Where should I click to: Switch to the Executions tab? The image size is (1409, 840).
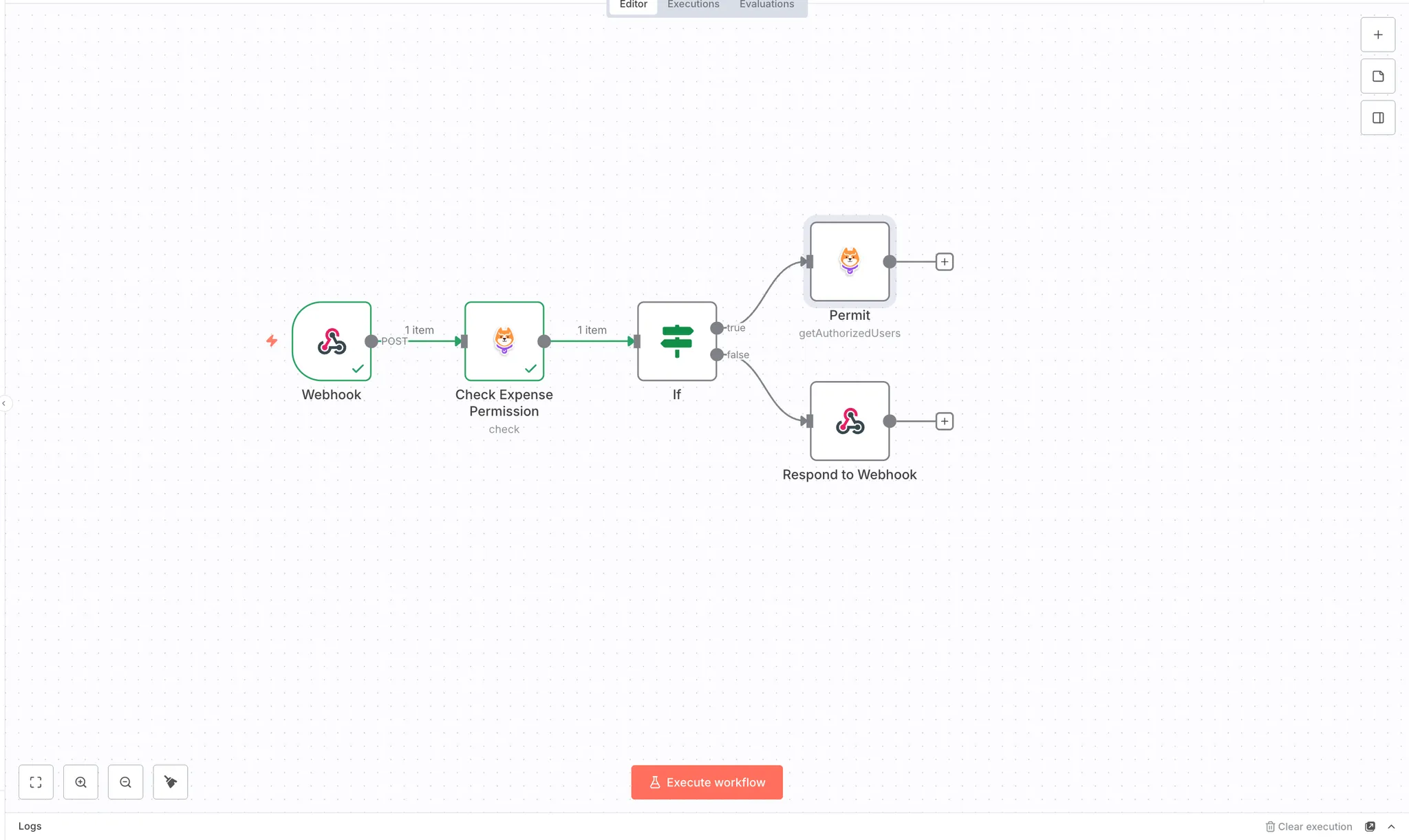(693, 5)
